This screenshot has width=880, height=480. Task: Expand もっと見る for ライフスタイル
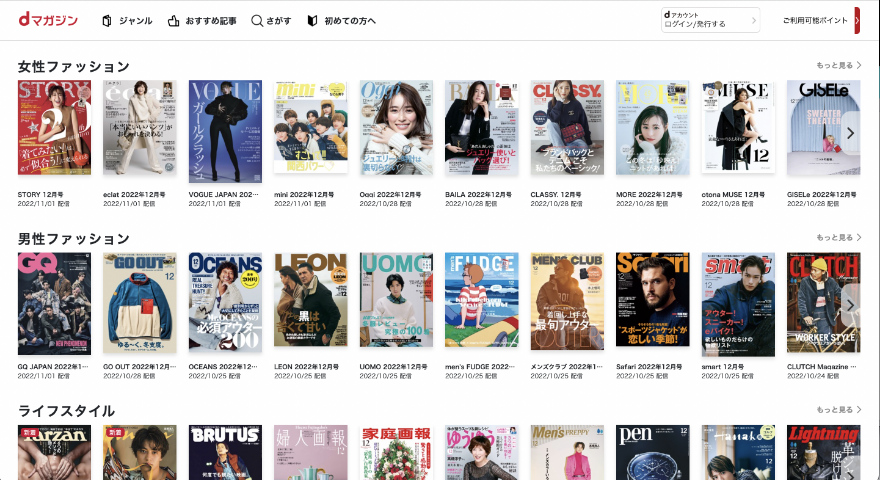click(x=838, y=410)
